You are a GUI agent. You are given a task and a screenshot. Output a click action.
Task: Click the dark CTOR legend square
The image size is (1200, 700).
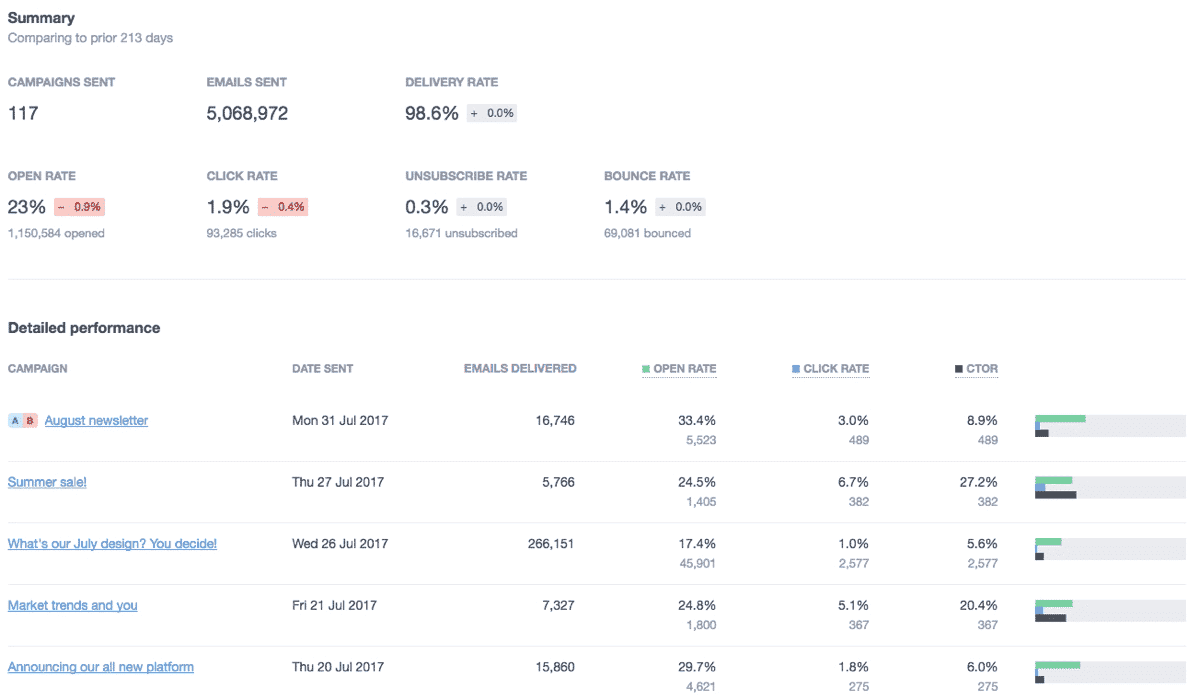pos(959,369)
